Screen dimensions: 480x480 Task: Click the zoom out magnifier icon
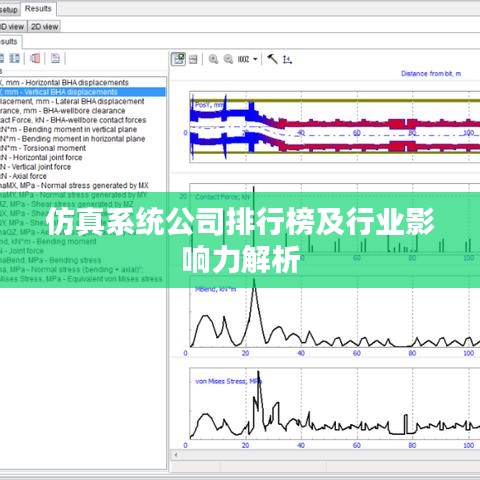(x=228, y=59)
